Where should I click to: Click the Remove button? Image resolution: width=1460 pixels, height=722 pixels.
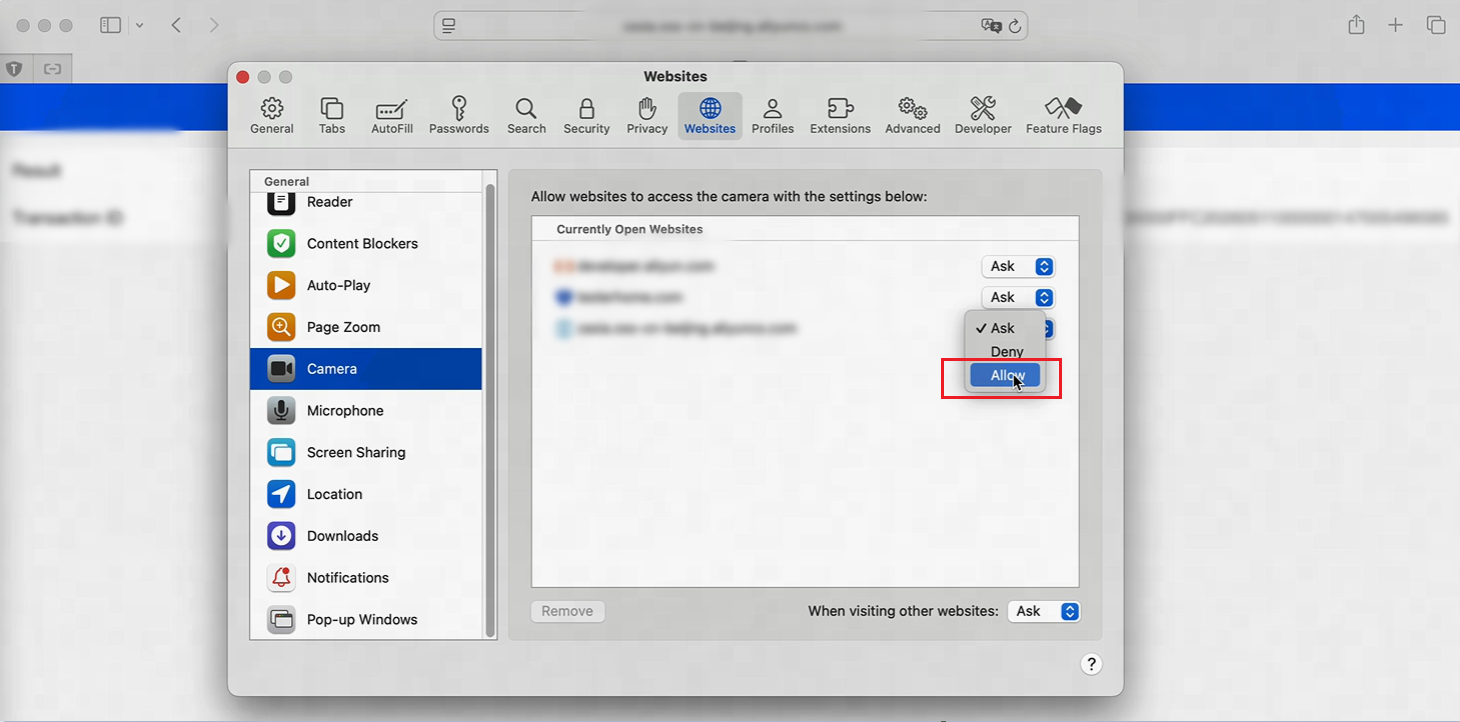pos(567,611)
